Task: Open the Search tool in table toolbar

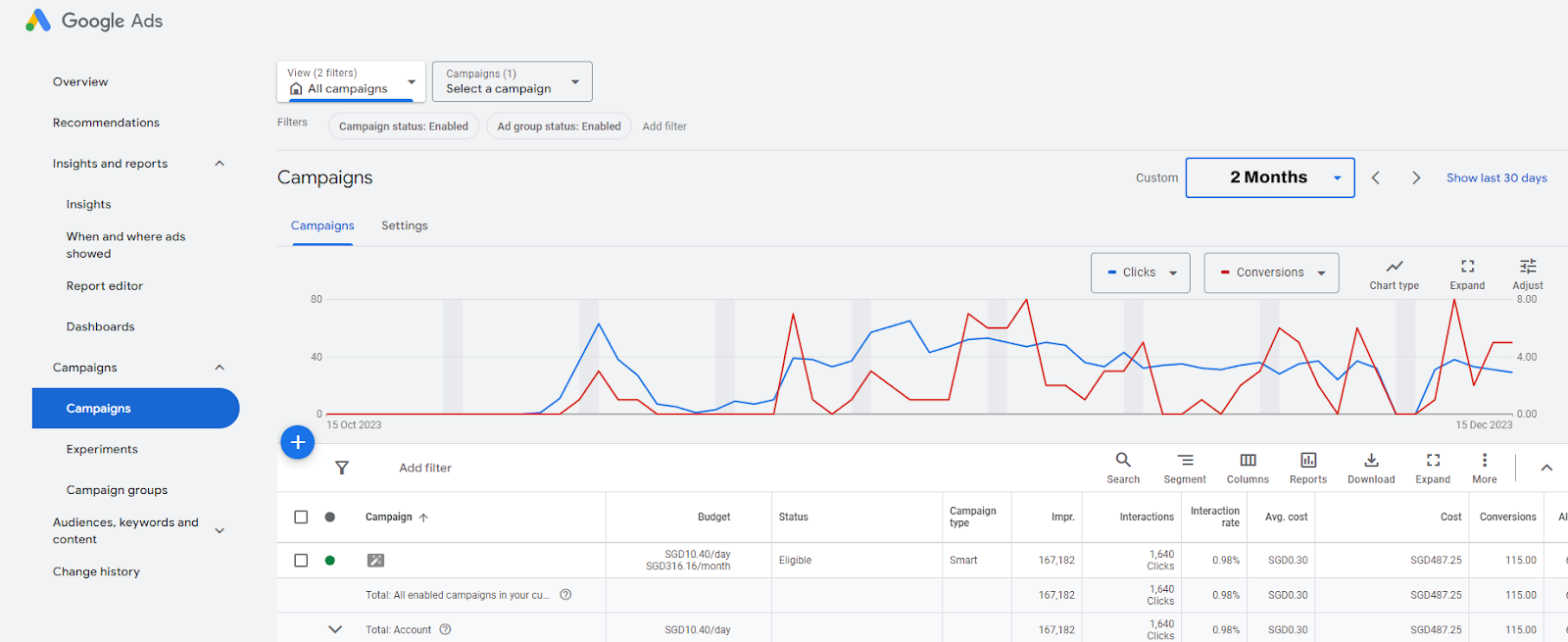Action: coord(1123,468)
